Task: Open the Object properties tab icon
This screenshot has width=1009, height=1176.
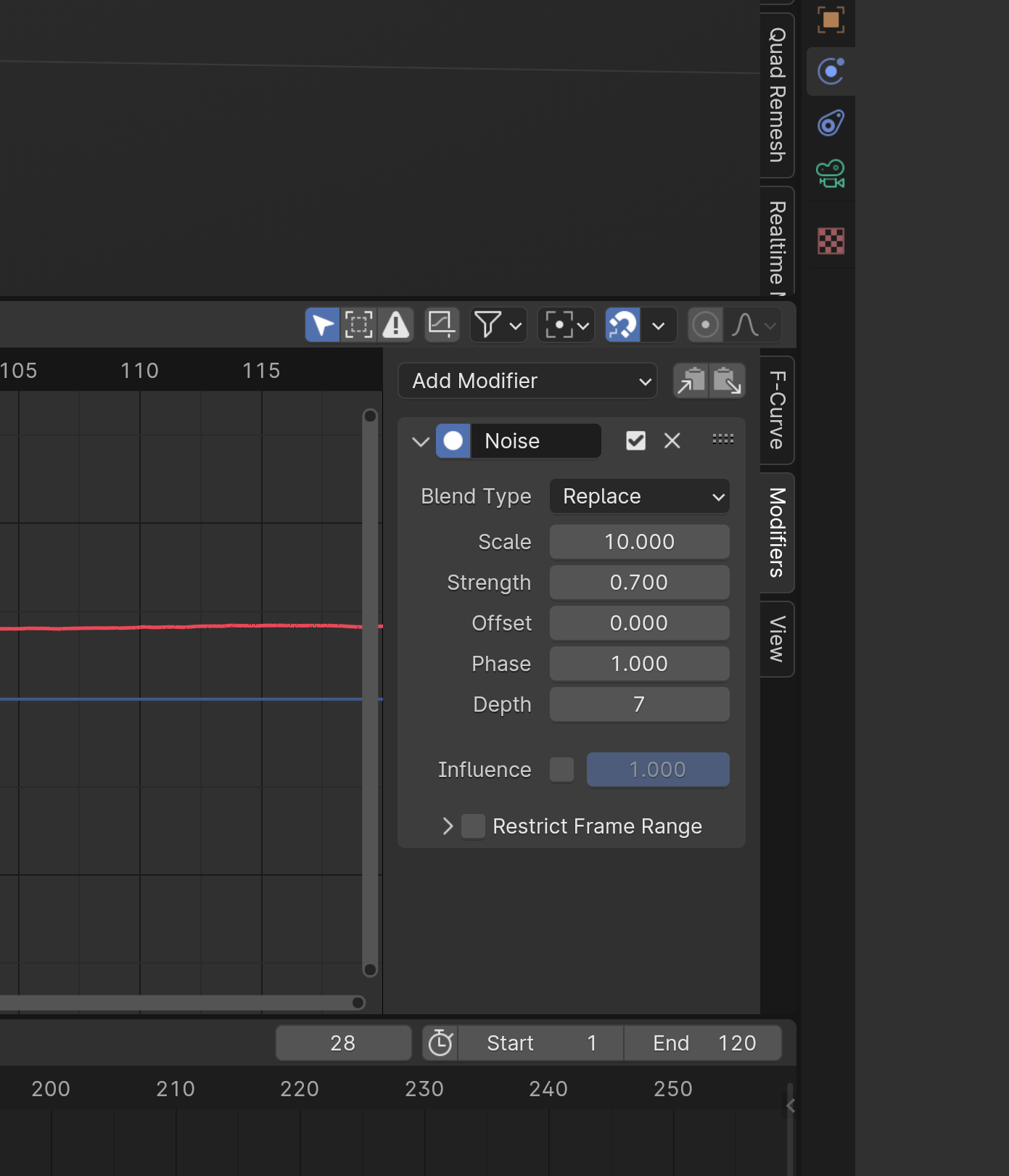Action: [831, 20]
